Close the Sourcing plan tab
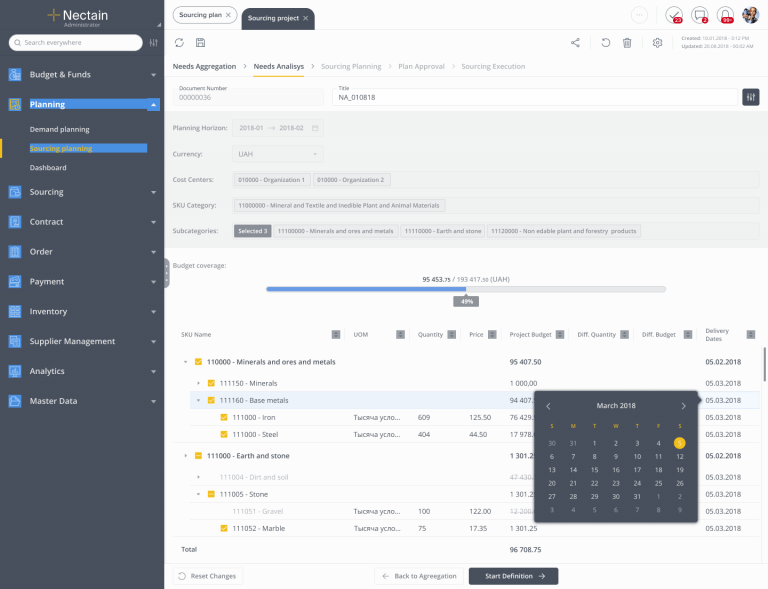The width and height of the screenshot is (768, 589). [x=228, y=15]
